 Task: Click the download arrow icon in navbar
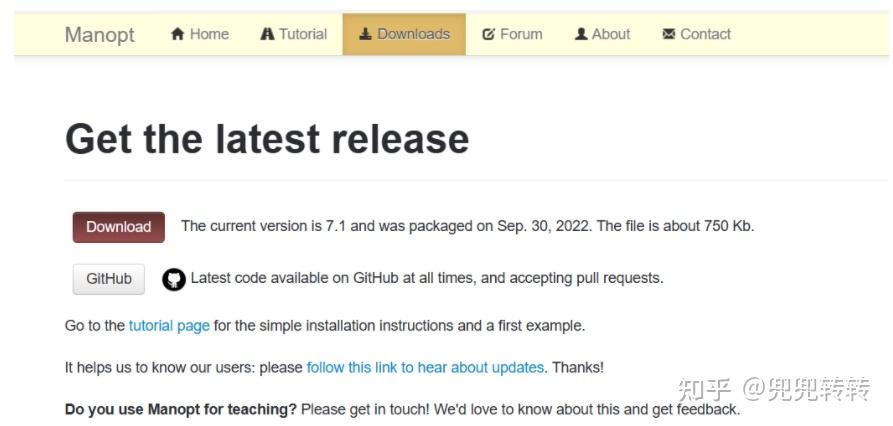tap(366, 34)
